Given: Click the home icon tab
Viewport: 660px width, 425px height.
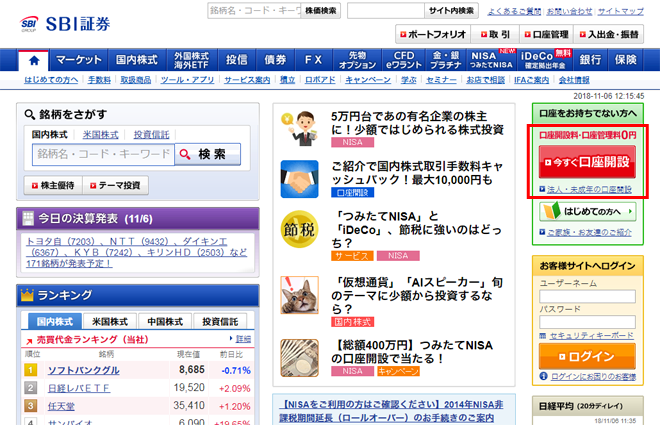Looking at the screenshot, I should [34, 60].
